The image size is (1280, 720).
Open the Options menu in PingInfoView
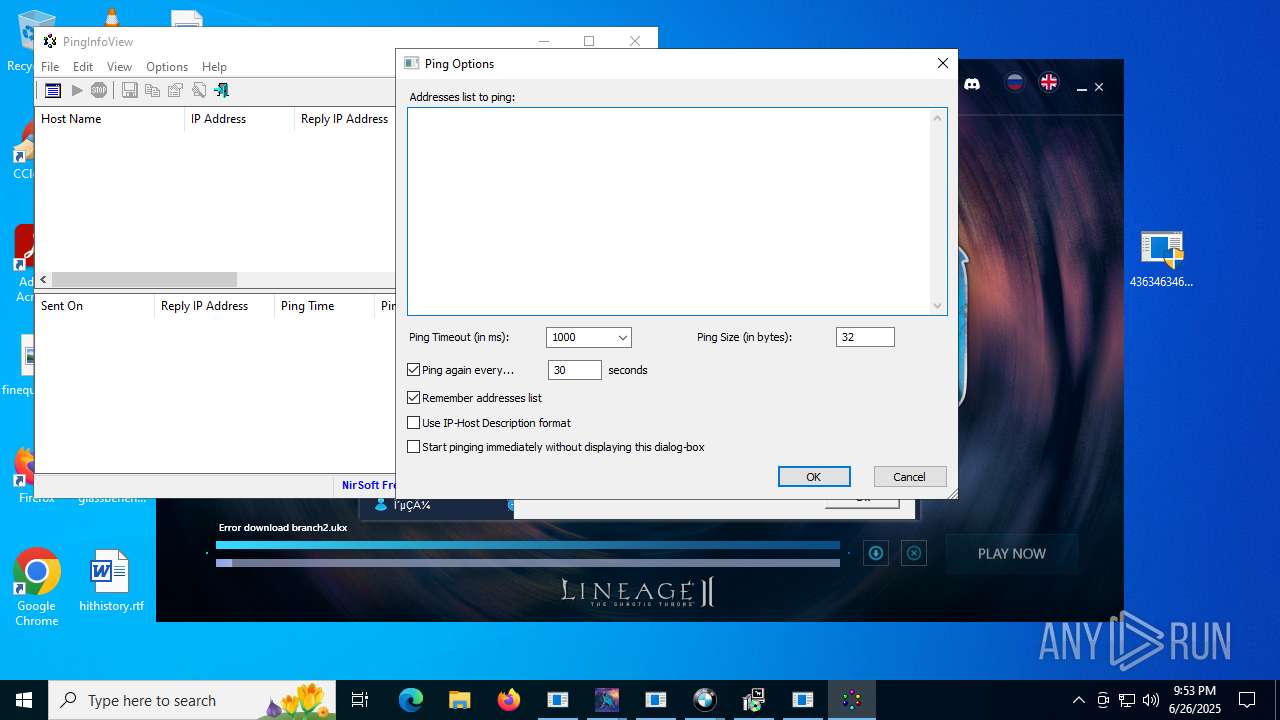[x=167, y=67]
